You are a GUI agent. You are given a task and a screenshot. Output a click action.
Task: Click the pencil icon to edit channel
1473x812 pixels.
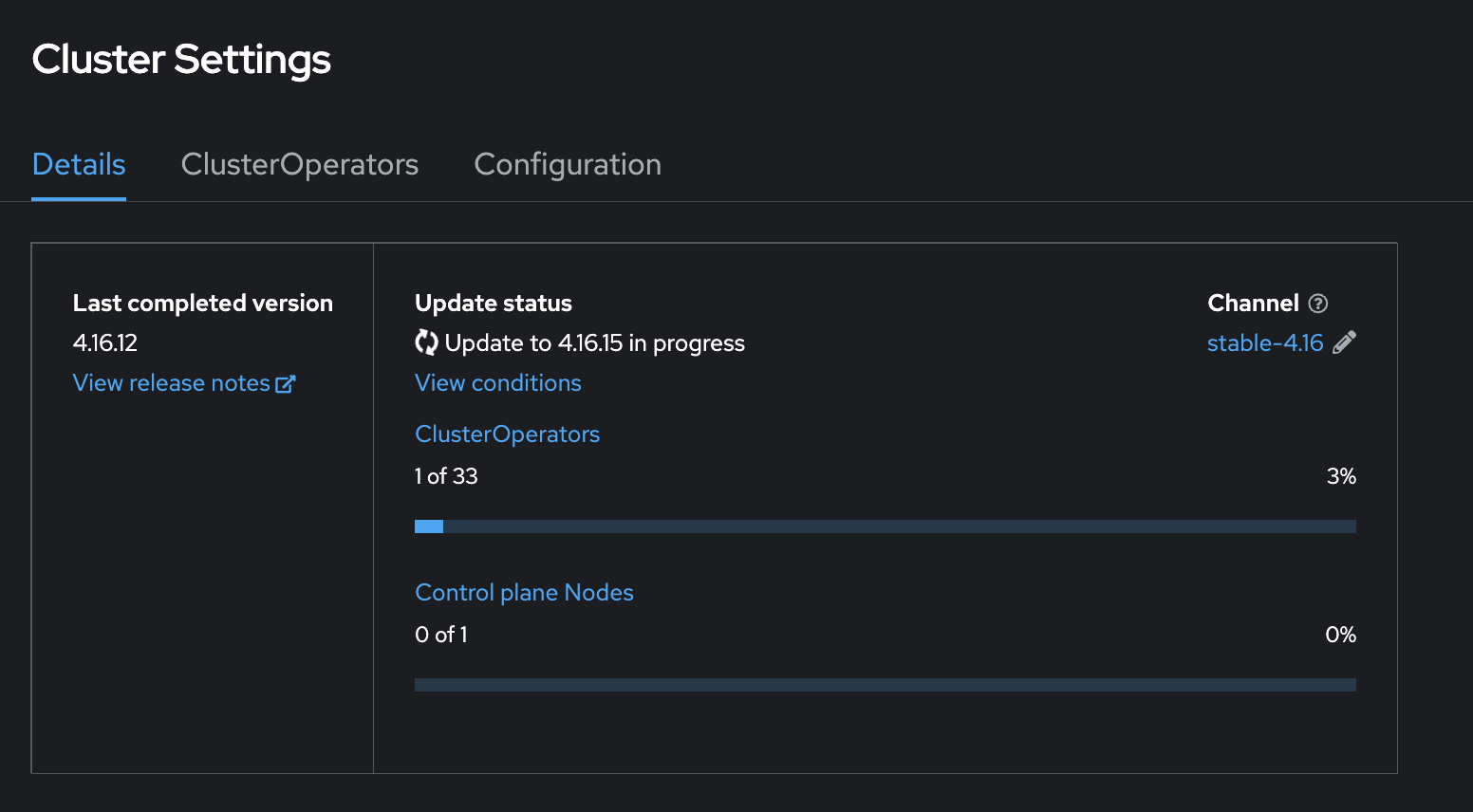click(x=1344, y=342)
